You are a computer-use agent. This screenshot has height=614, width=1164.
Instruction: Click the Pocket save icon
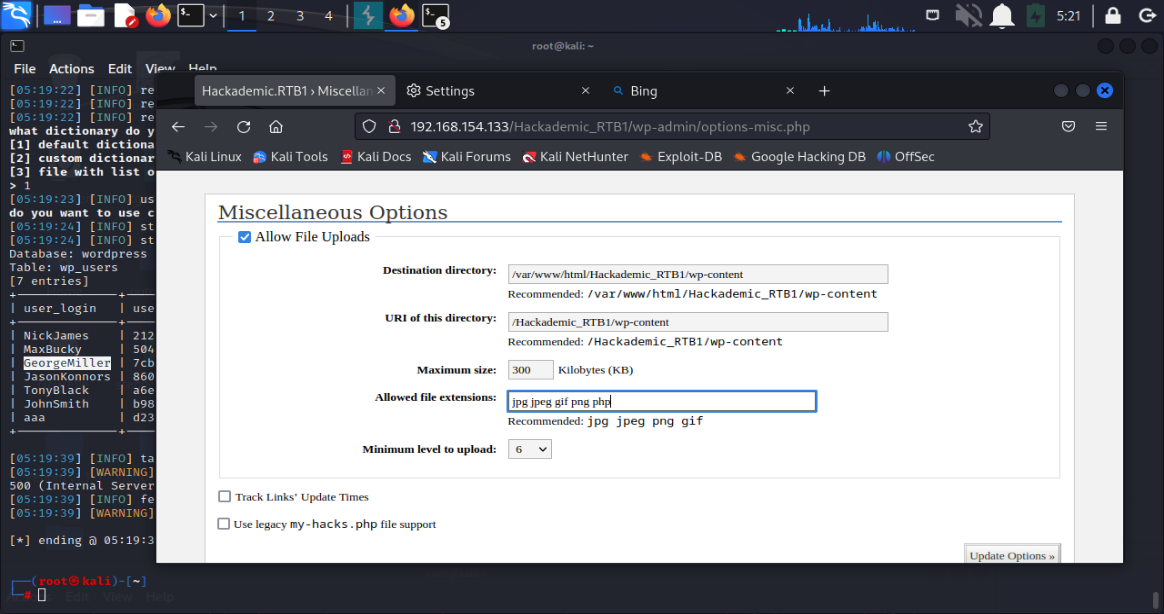click(x=1068, y=127)
